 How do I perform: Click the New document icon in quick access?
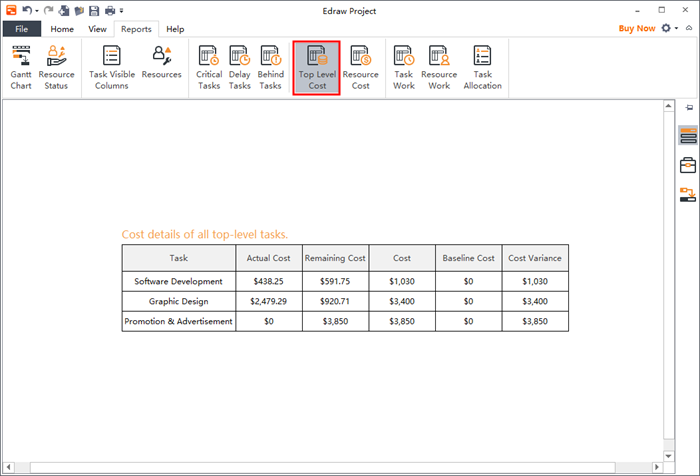coord(64,10)
